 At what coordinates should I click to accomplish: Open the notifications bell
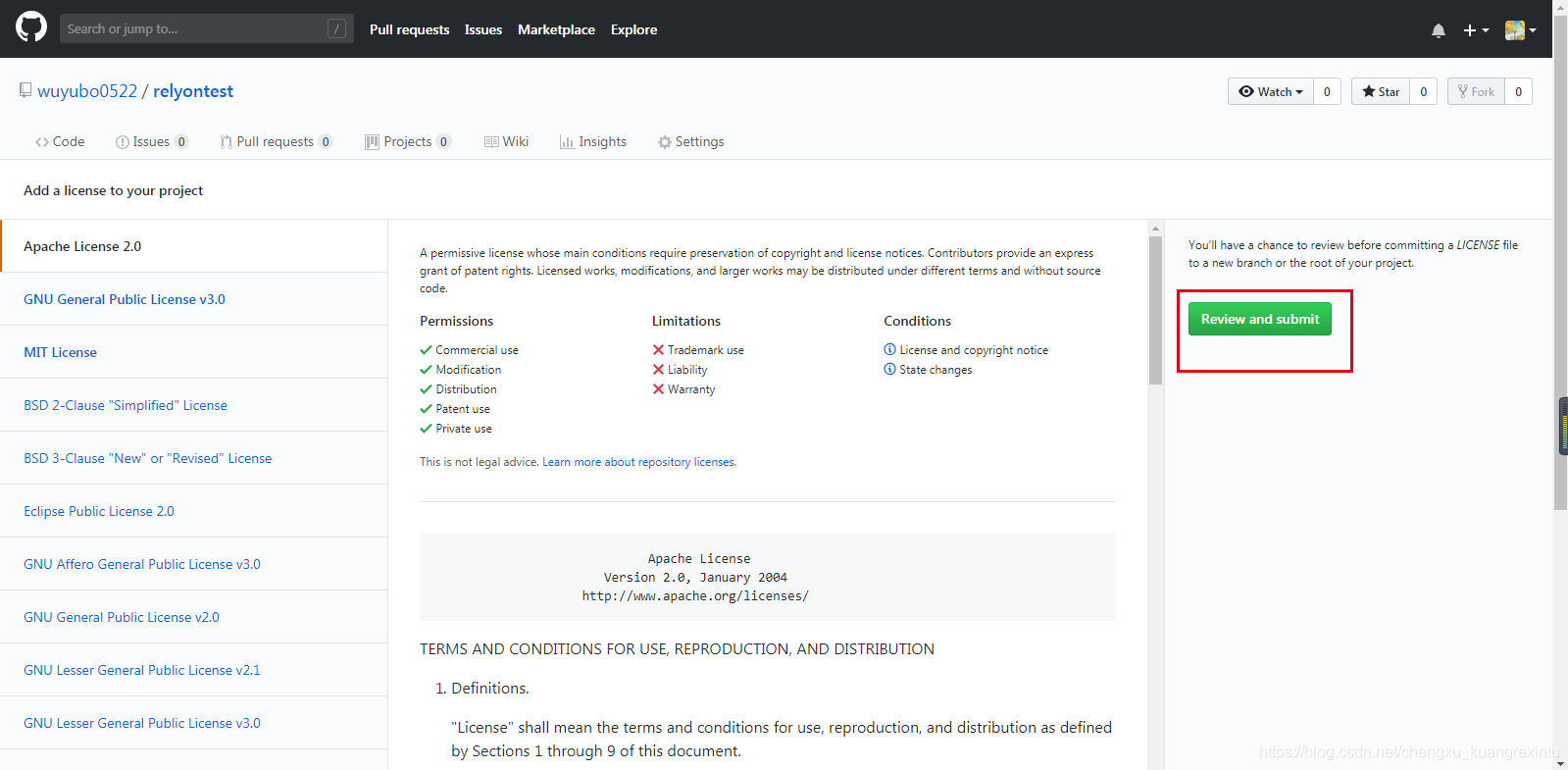pyautogui.click(x=1439, y=30)
